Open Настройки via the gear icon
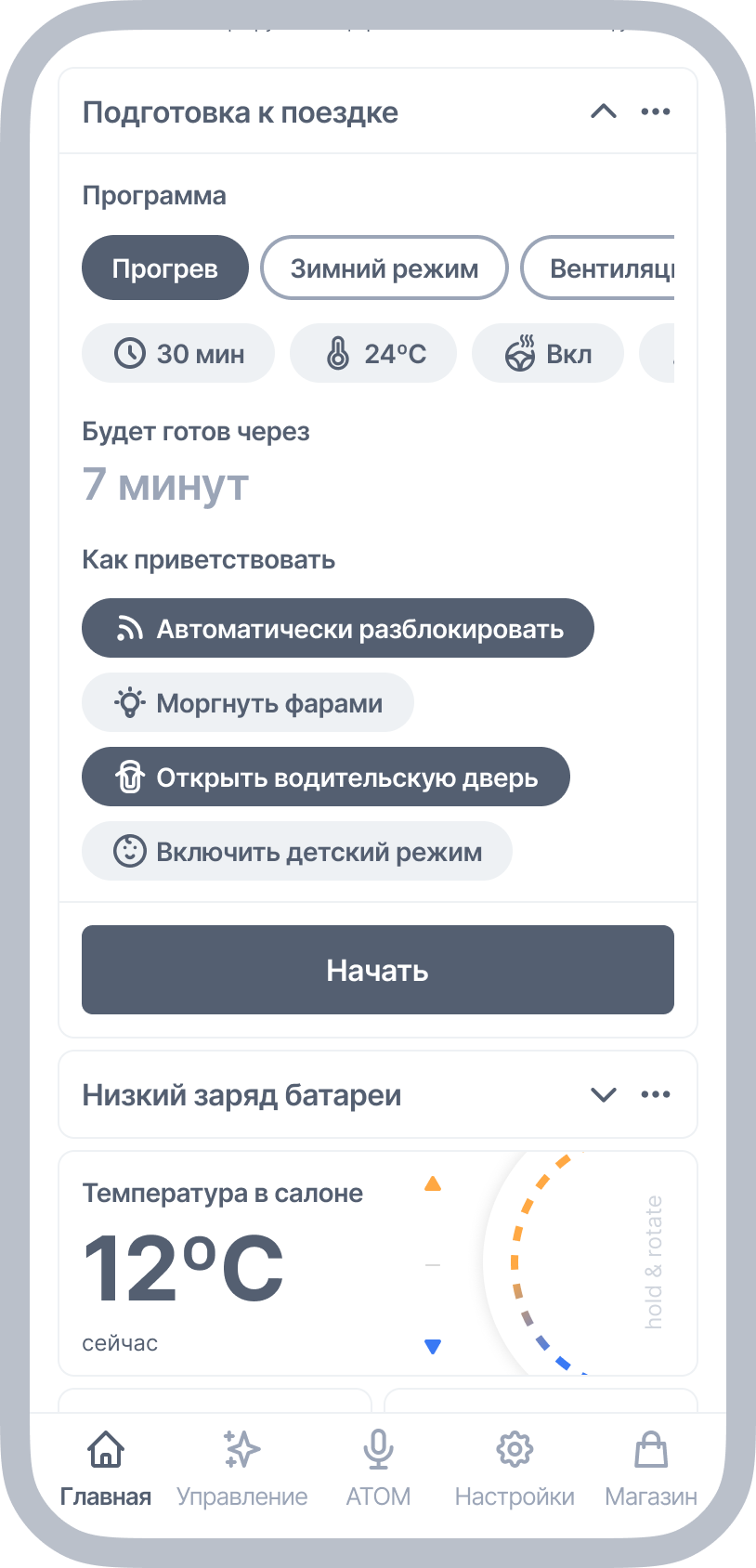 click(515, 1449)
